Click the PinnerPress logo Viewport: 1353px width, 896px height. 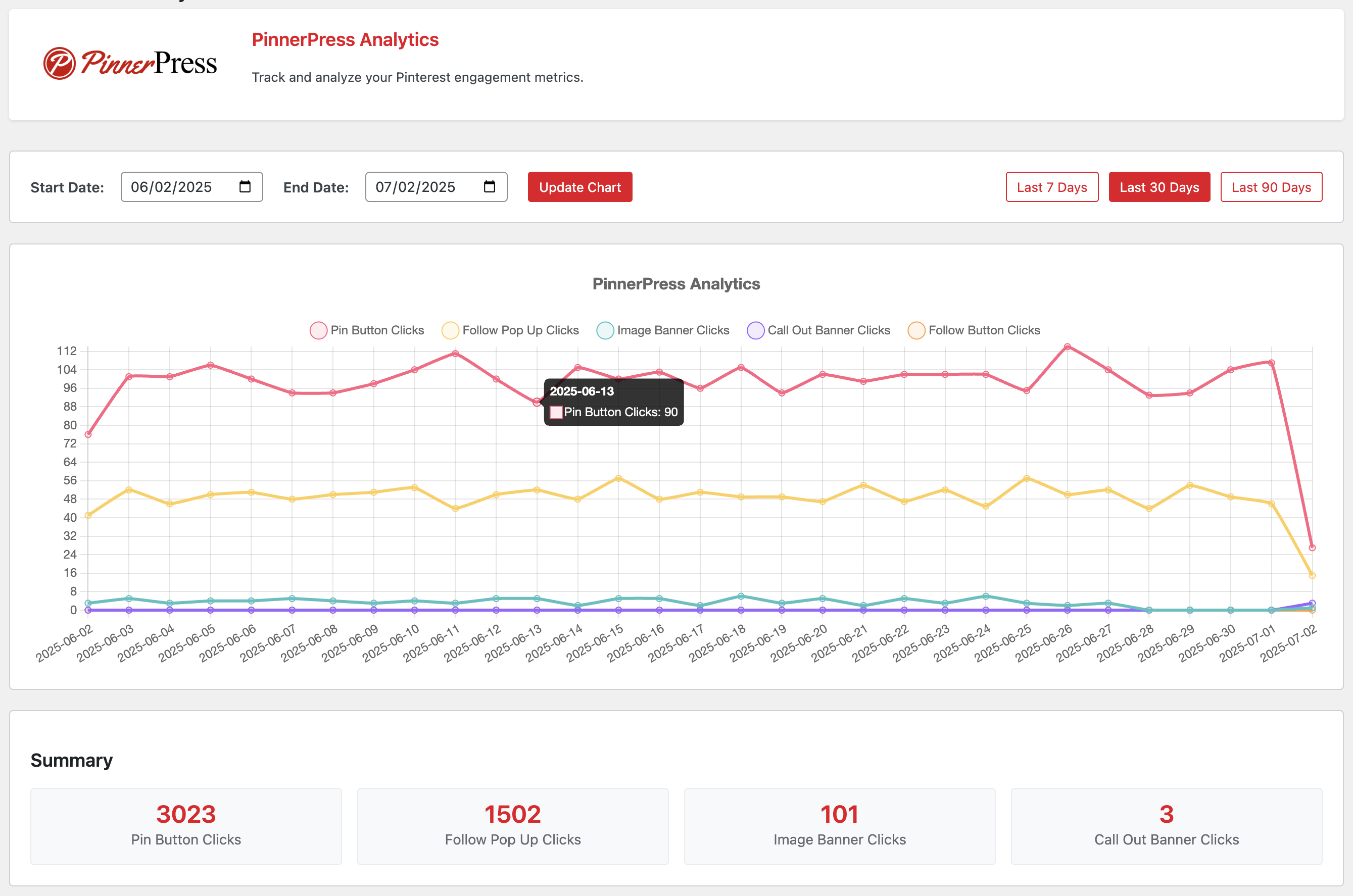tap(130, 63)
